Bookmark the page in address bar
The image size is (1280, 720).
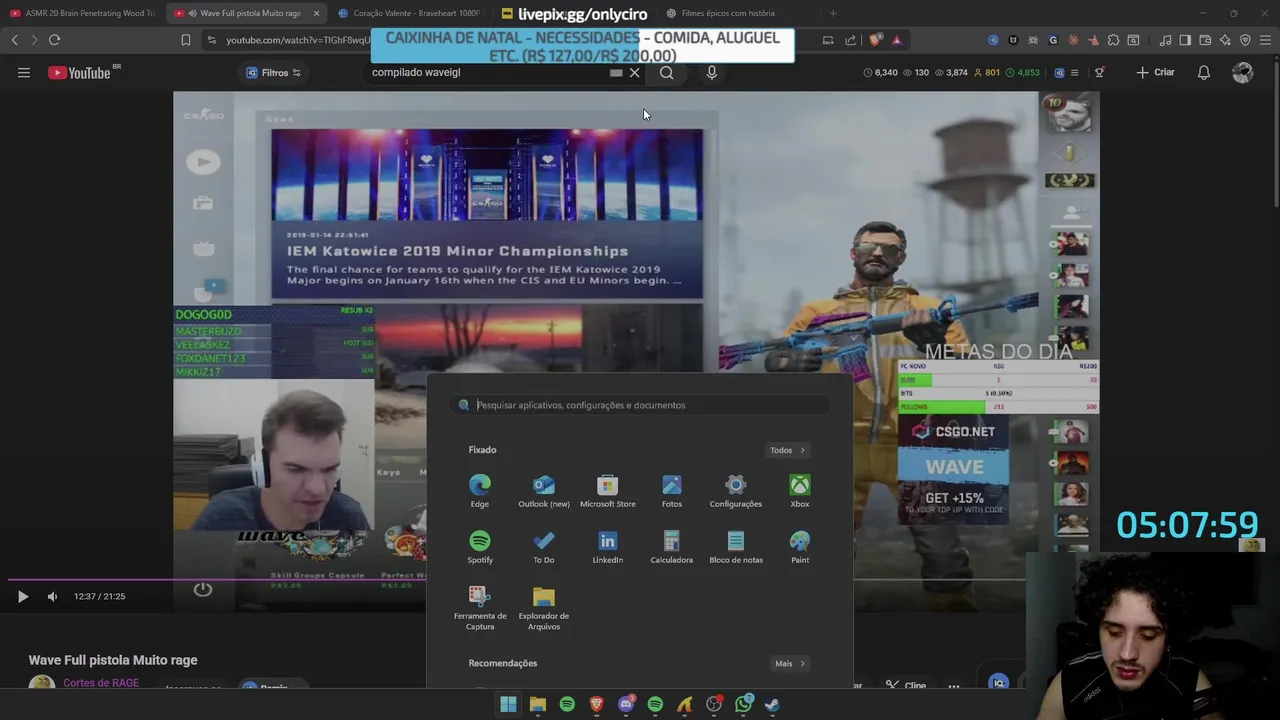pos(186,40)
